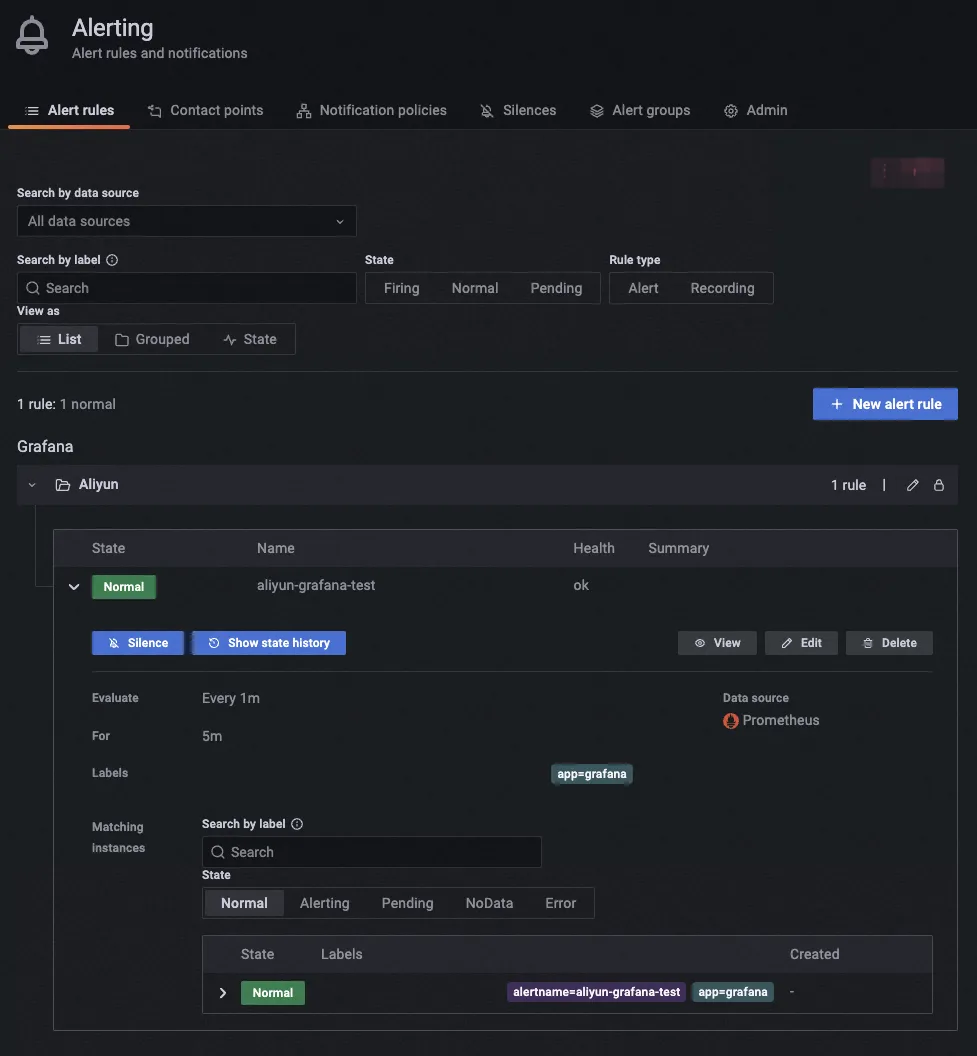Select the Grouped view option
This screenshot has width=977, height=1056.
152,339
